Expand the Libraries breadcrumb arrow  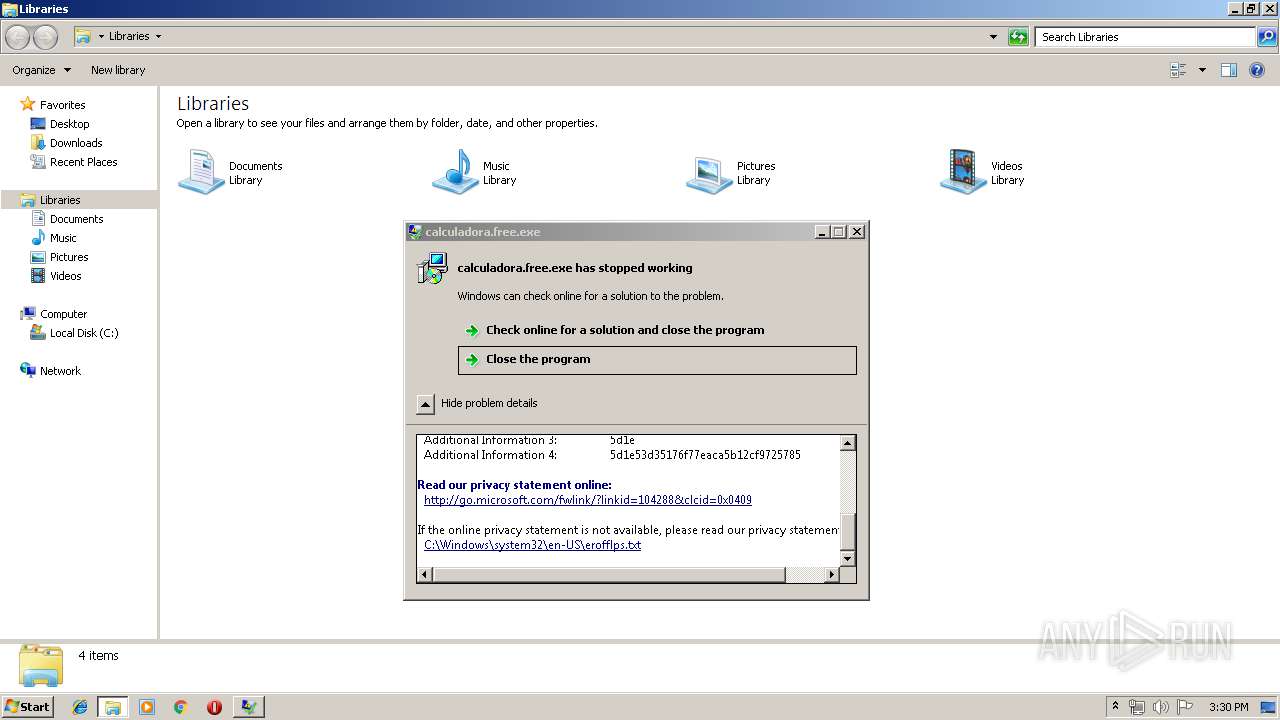158,36
